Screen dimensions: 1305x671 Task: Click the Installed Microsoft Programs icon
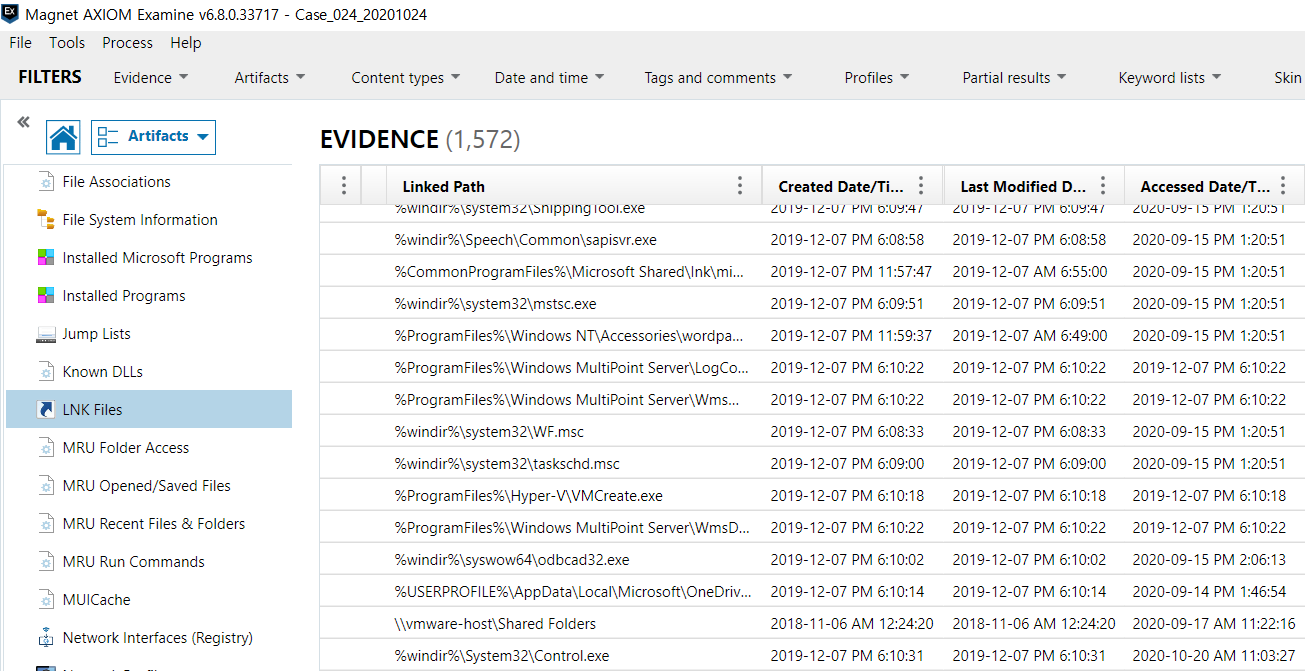[45, 258]
